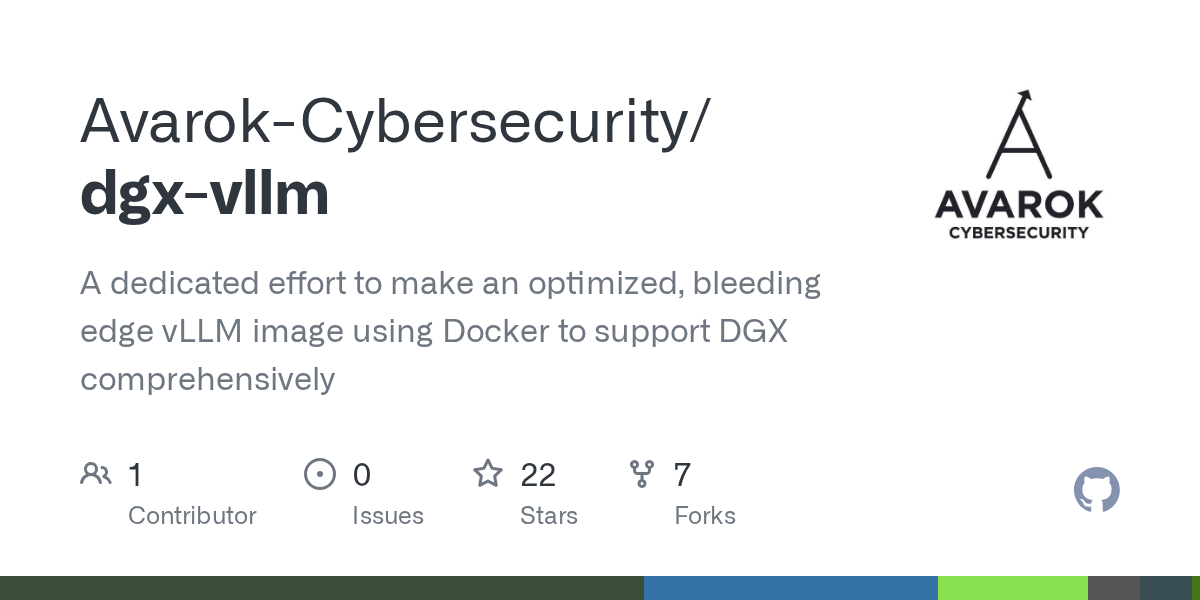
Task: Open the dgx-vllm repository title
Action: click(x=205, y=193)
